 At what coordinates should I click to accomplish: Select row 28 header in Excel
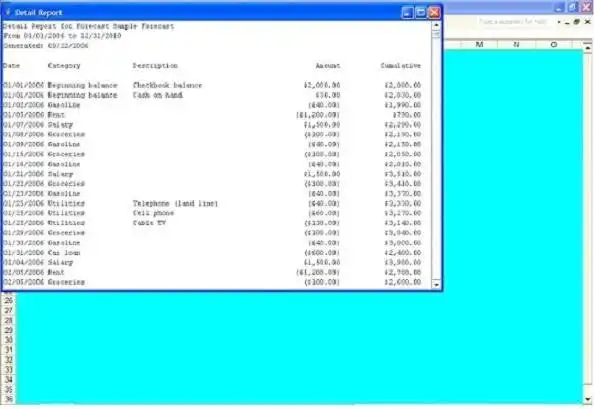tap(9, 320)
